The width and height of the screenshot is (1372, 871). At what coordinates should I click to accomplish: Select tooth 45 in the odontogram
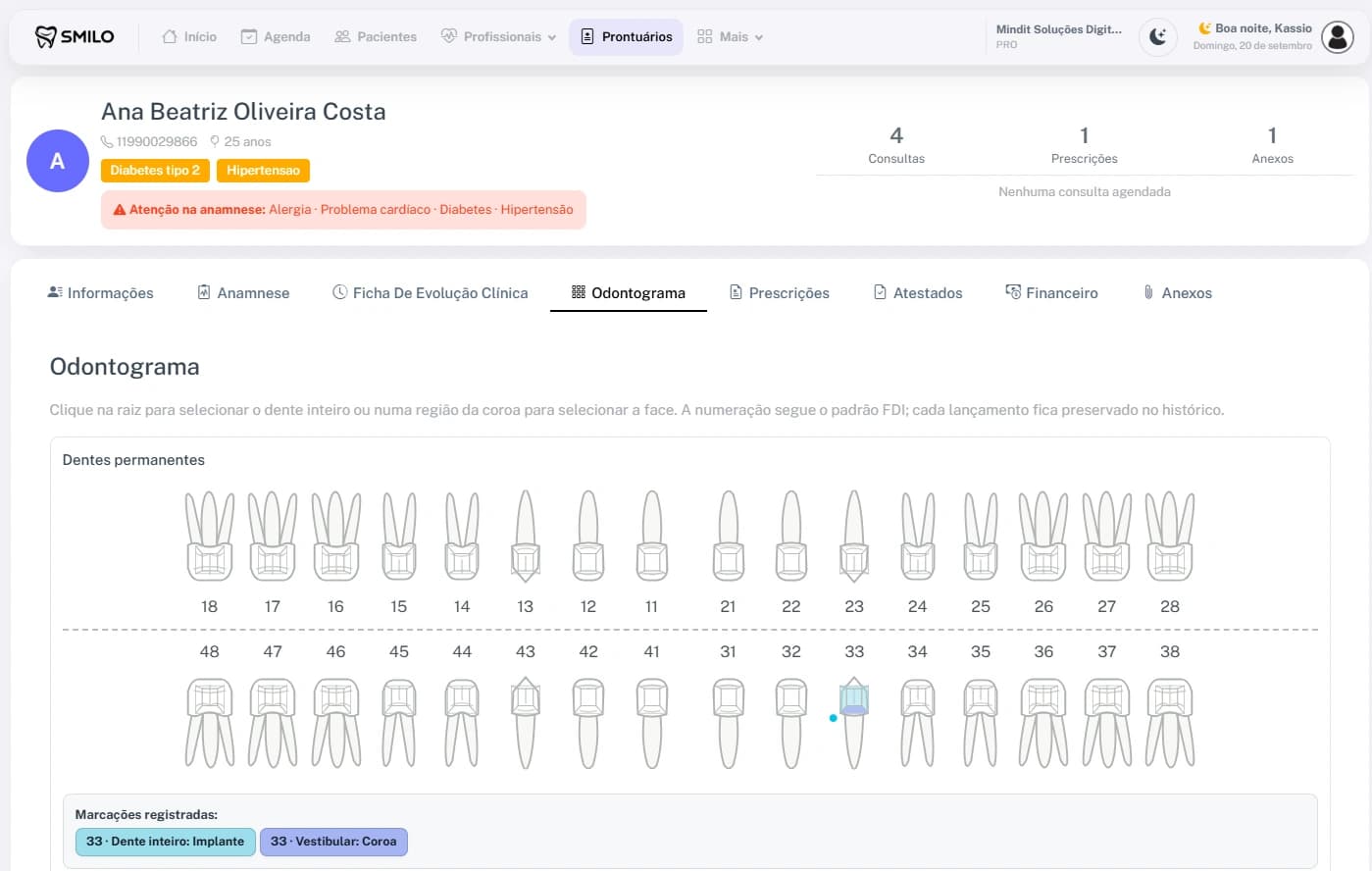tap(399, 723)
